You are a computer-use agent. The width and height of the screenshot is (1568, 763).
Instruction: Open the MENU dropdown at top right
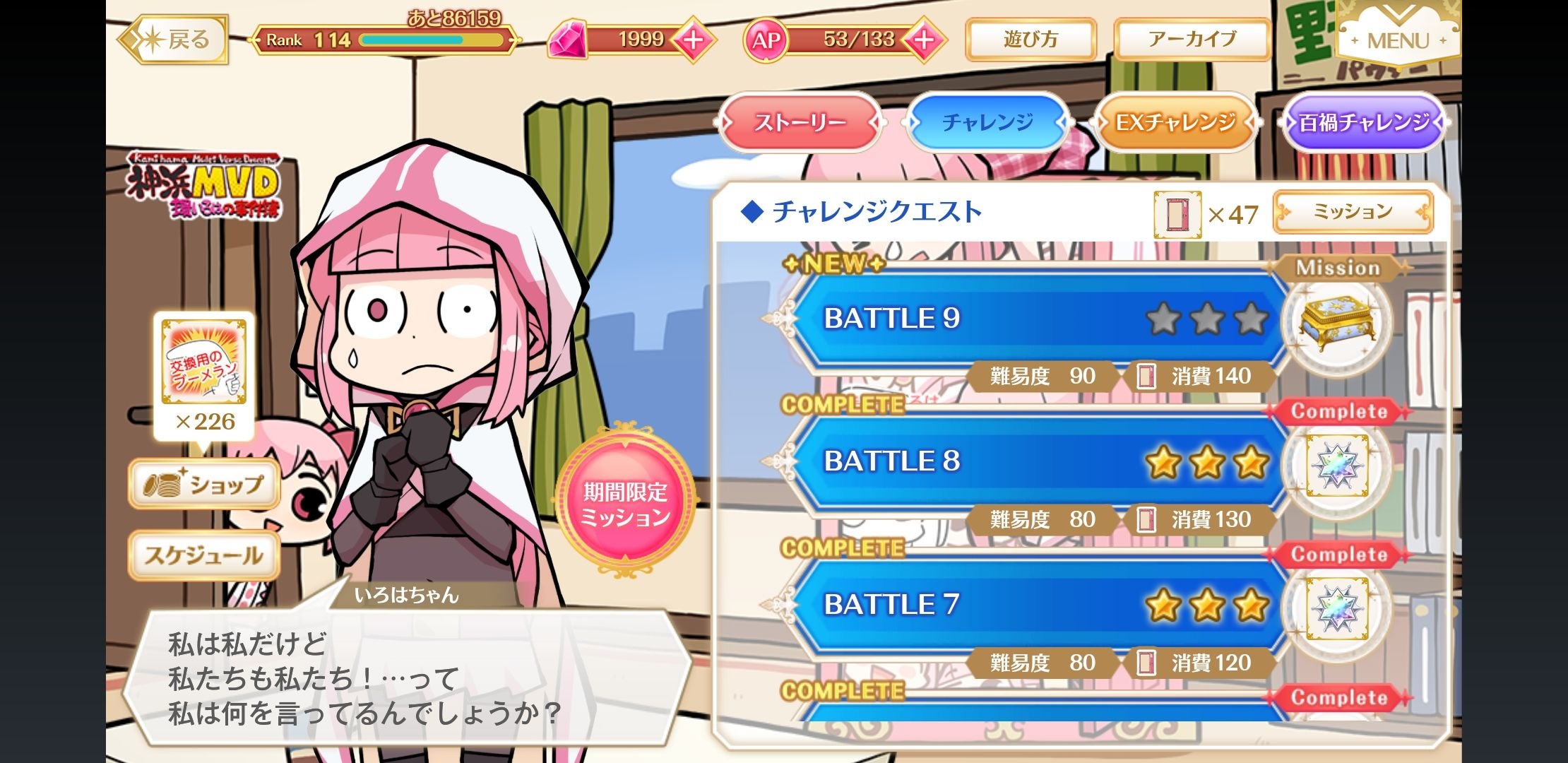click(x=1398, y=35)
